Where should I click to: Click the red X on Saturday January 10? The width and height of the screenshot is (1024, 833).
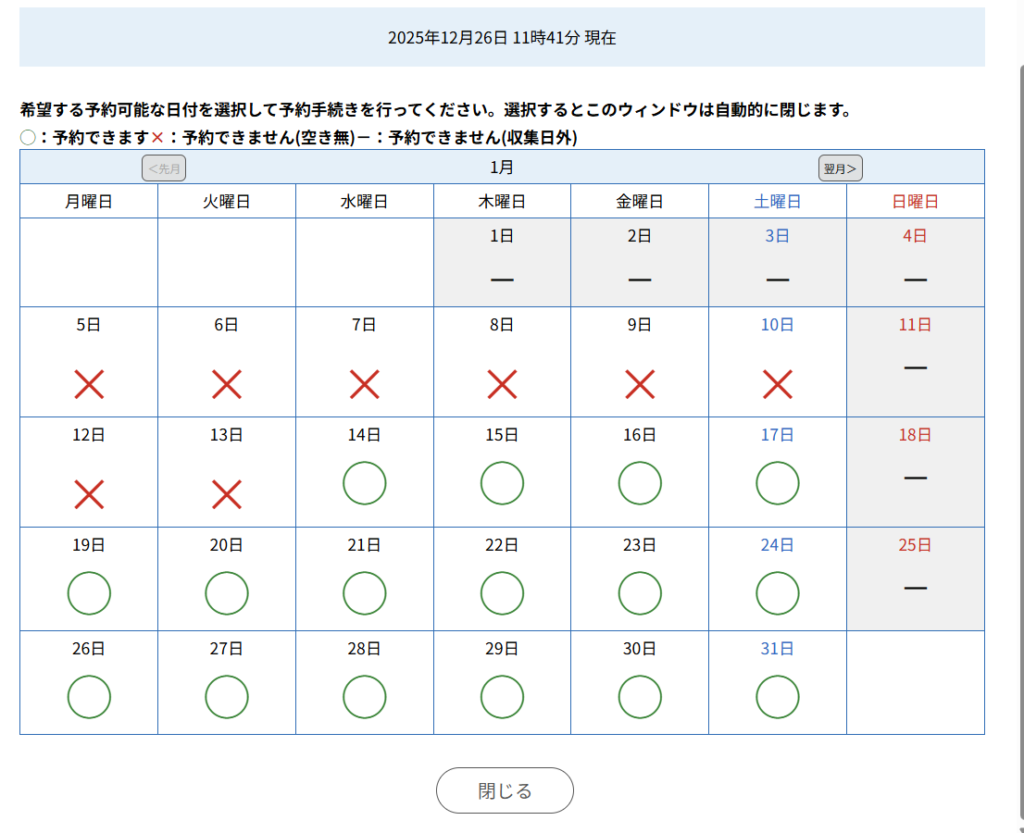pyautogui.click(x=777, y=384)
